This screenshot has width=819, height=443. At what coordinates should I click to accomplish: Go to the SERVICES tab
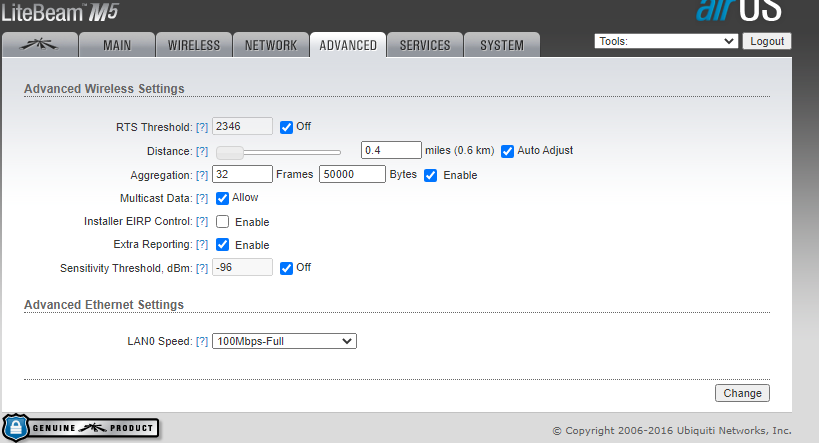pyautogui.click(x=425, y=45)
